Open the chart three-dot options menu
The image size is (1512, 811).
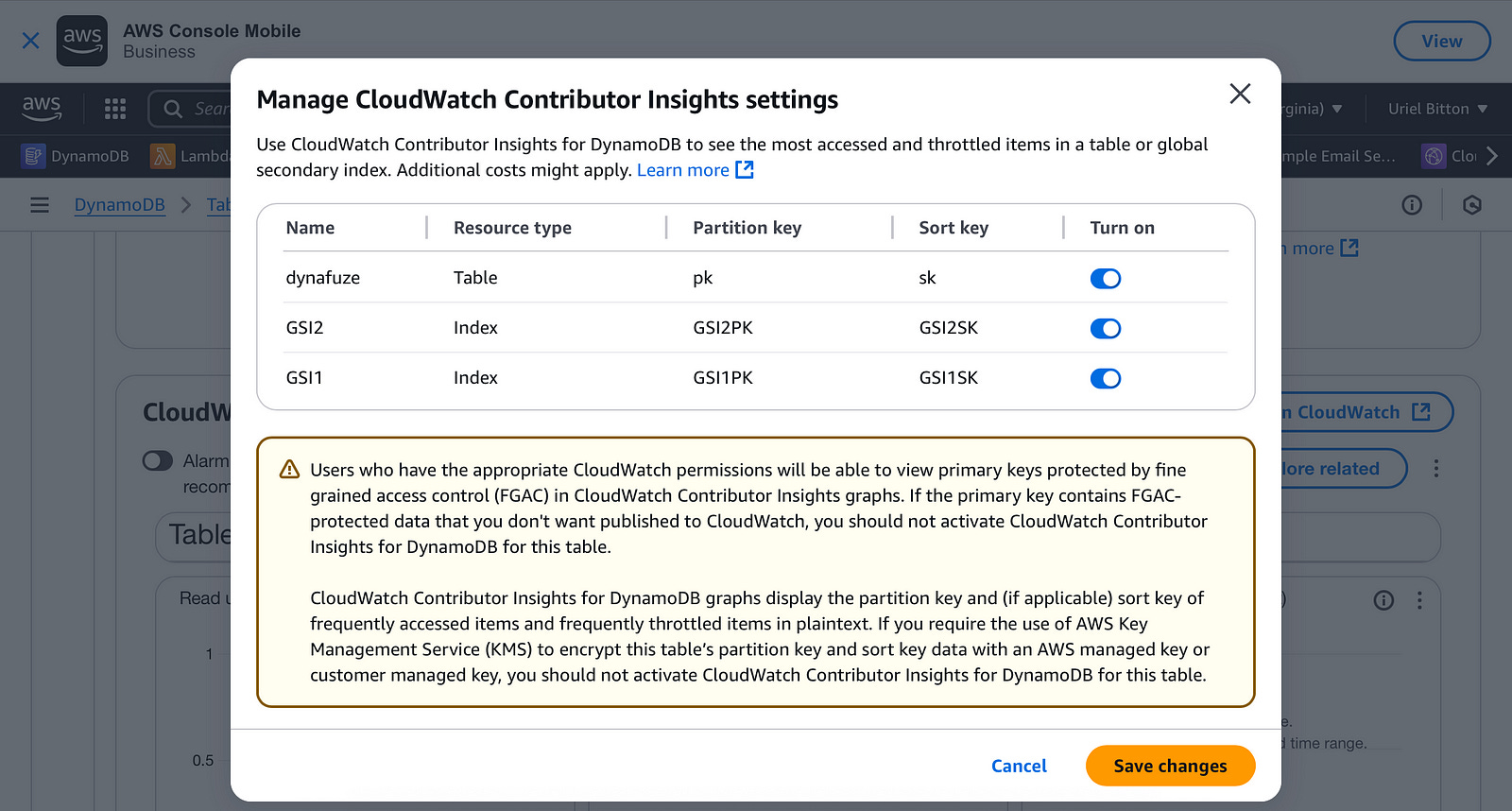[1419, 600]
